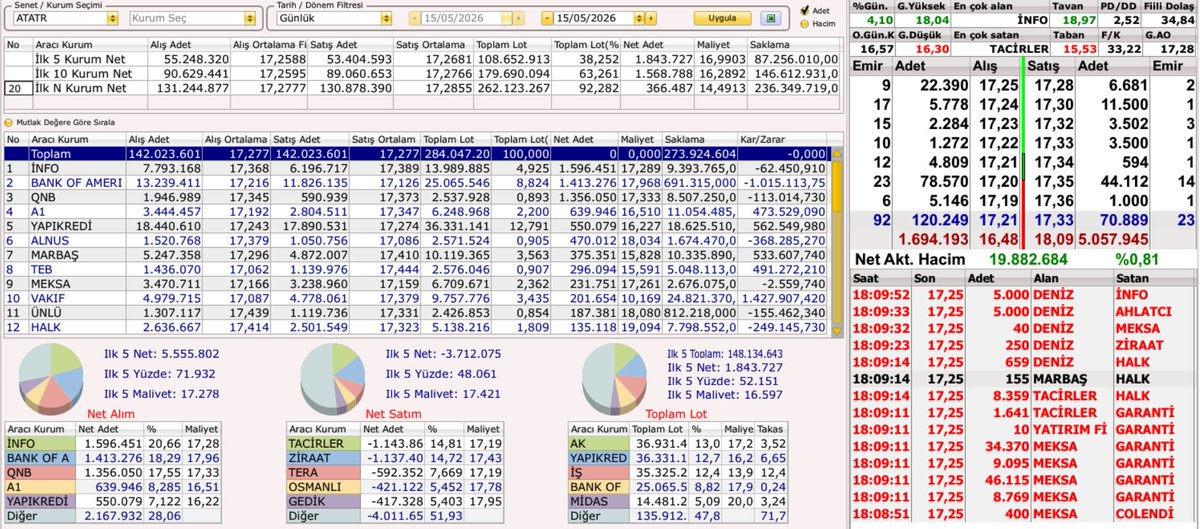Click the best bid price 17,25

pos(1000,86)
